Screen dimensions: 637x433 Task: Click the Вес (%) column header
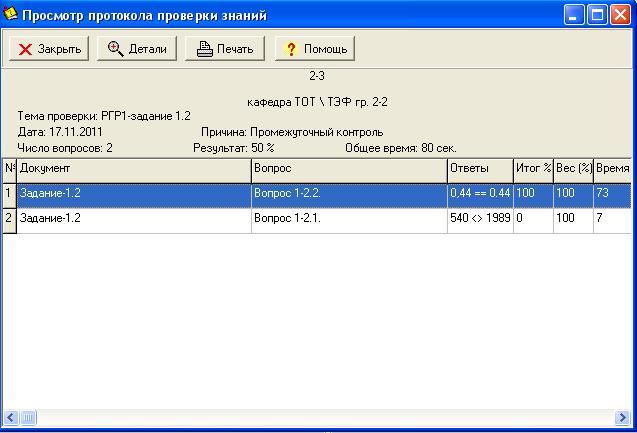point(573,171)
